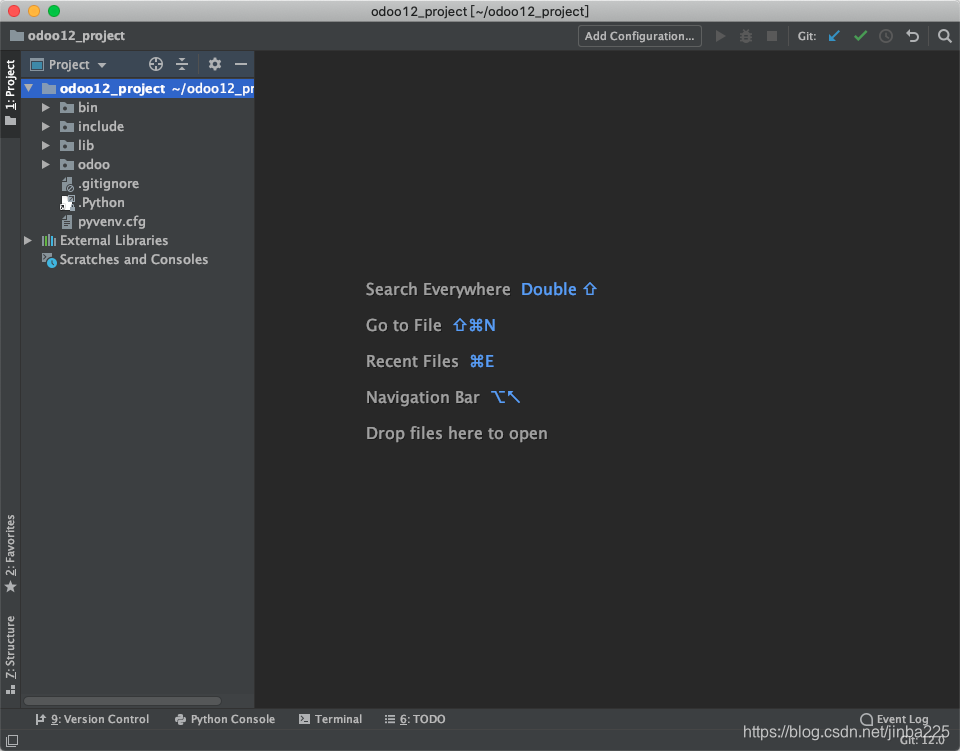Click the Stop square icon
960x751 pixels.
coord(772,36)
